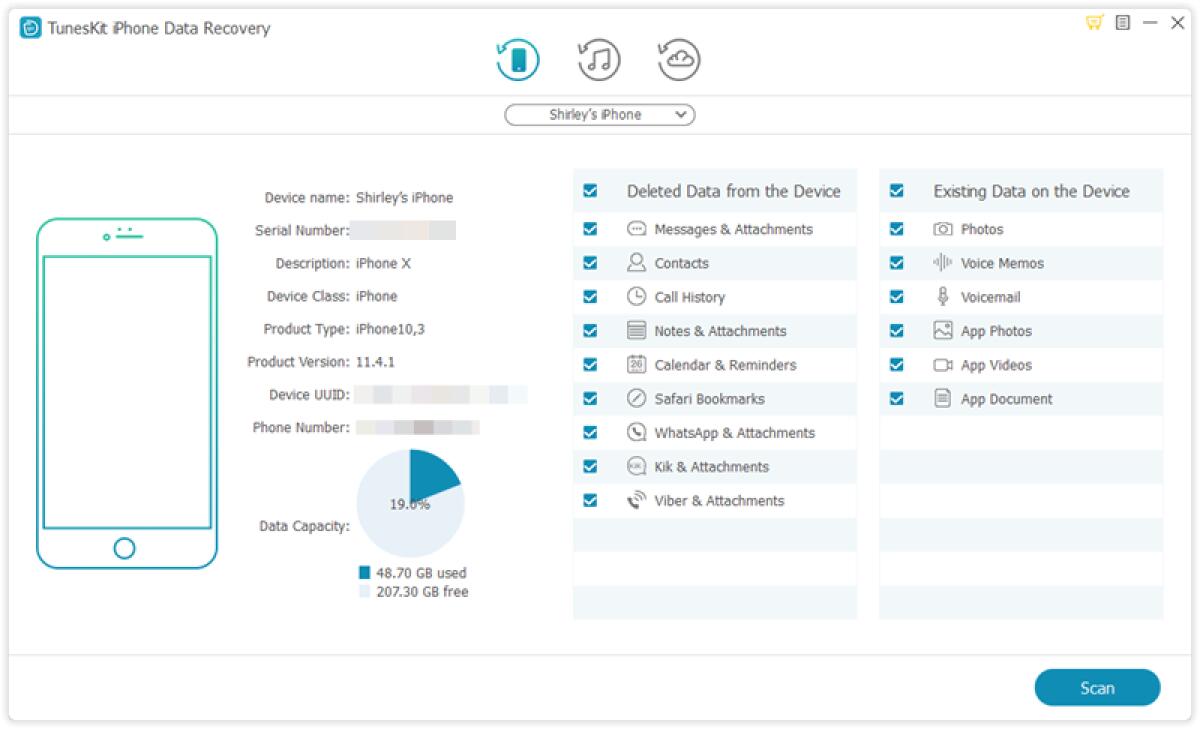Switch to Recover from iCloud backup icon
The height and width of the screenshot is (729, 1200).
[680, 60]
